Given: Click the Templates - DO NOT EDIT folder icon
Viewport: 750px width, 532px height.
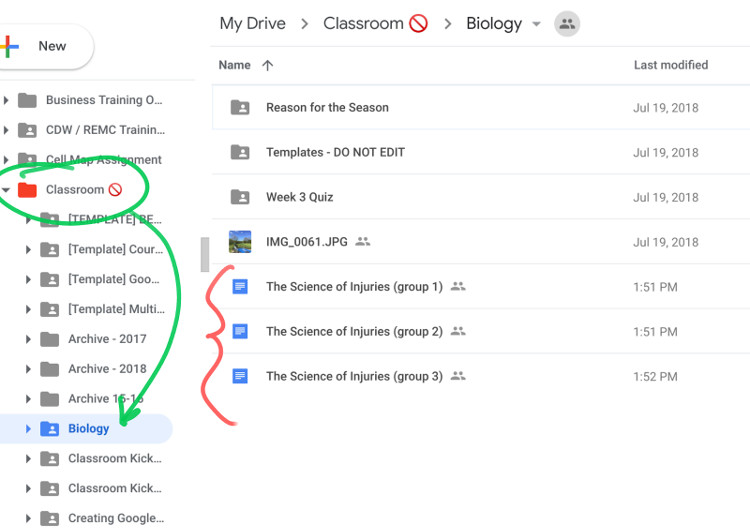Looking at the screenshot, I should [x=240, y=152].
